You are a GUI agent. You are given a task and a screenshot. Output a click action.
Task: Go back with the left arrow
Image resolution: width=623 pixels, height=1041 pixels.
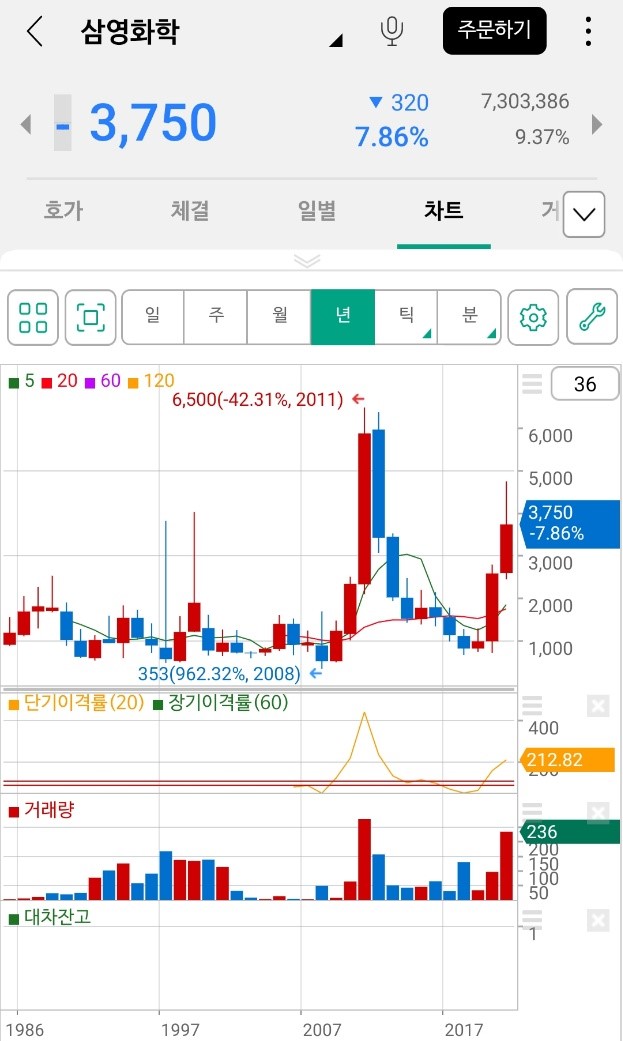(x=35, y=31)
